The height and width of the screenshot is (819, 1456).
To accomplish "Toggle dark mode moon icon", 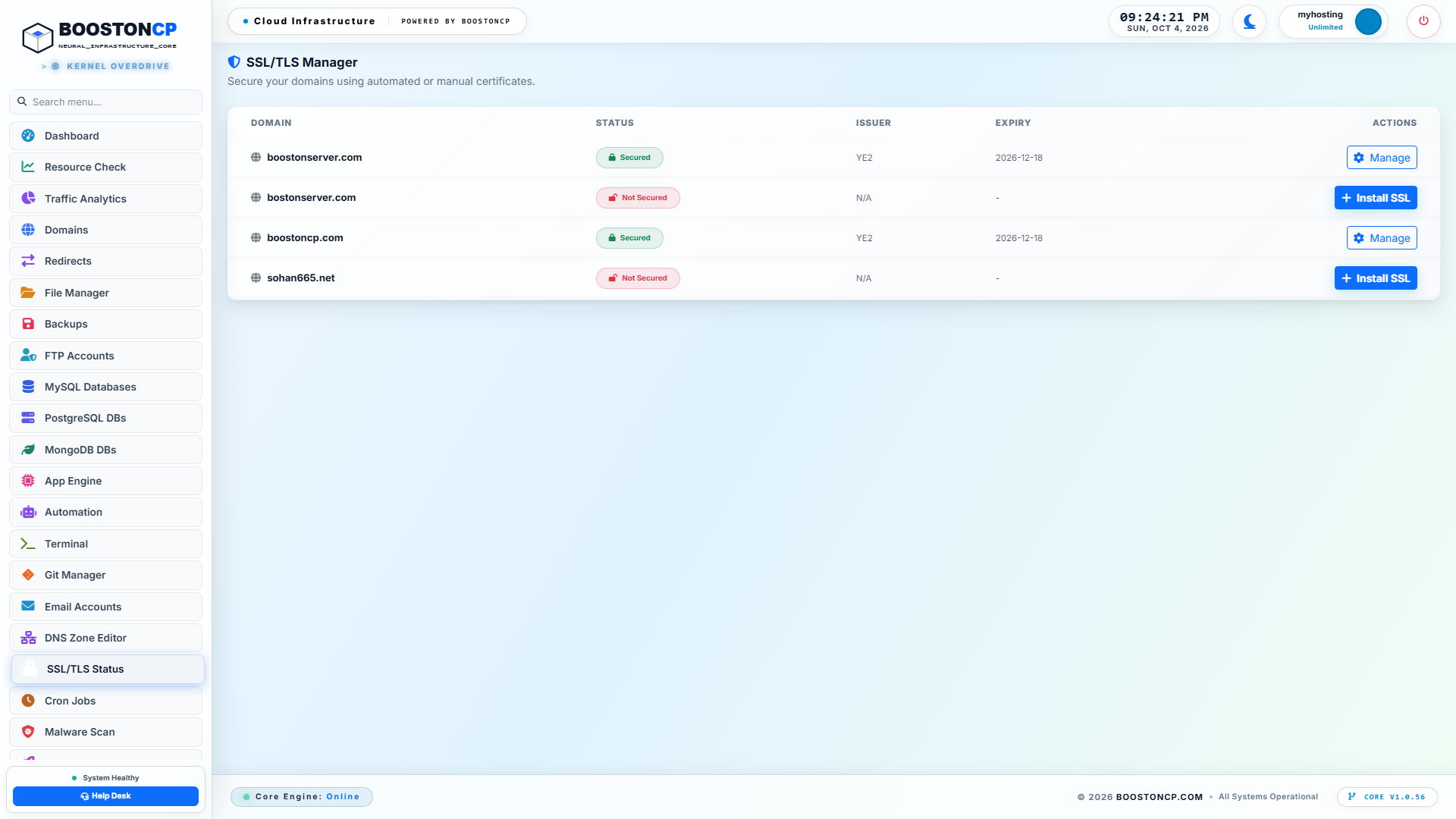I will click(1249, 21).
